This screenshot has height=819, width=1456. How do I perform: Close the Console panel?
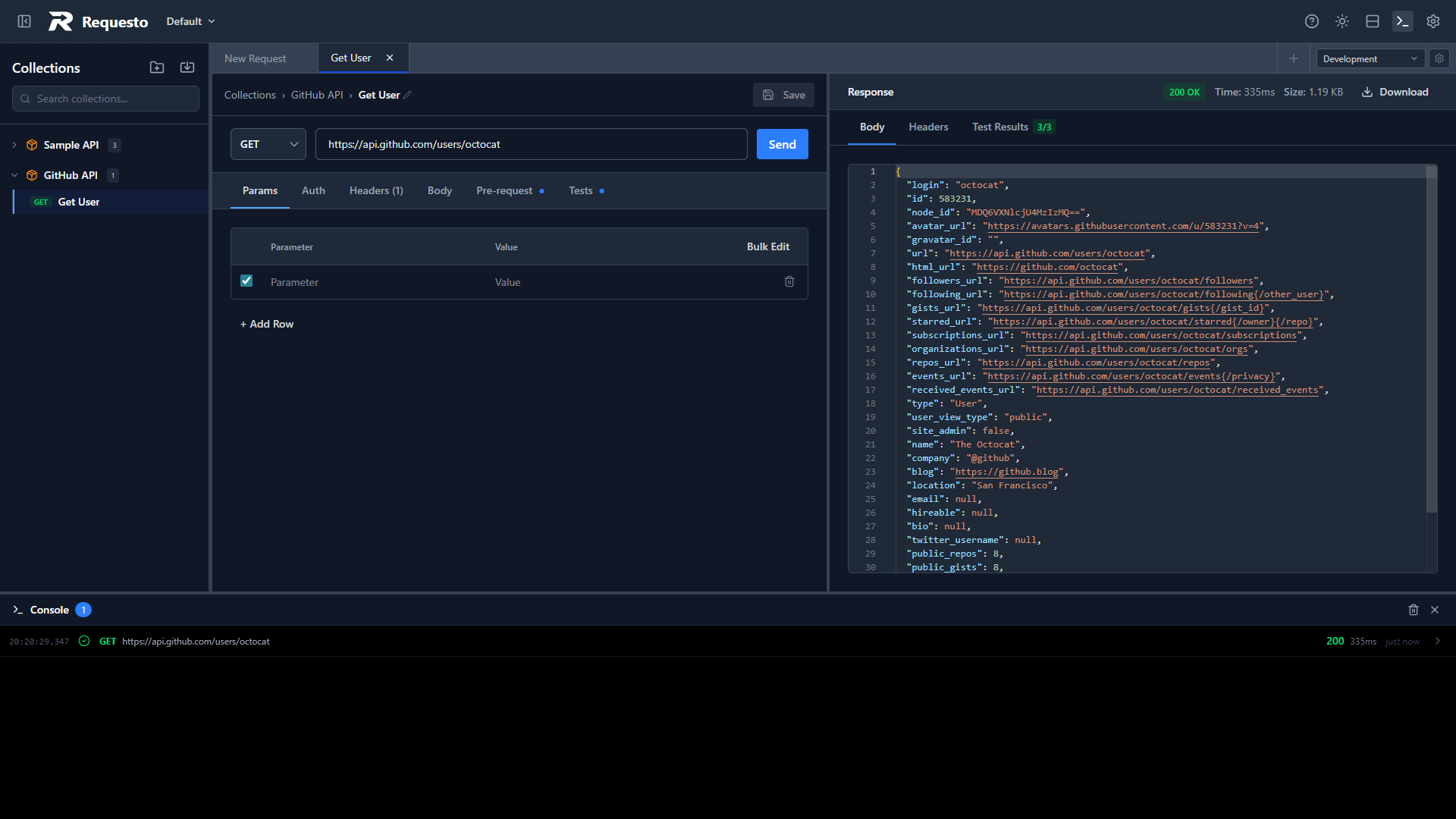pyautogui.click(x=1435, y=610)
